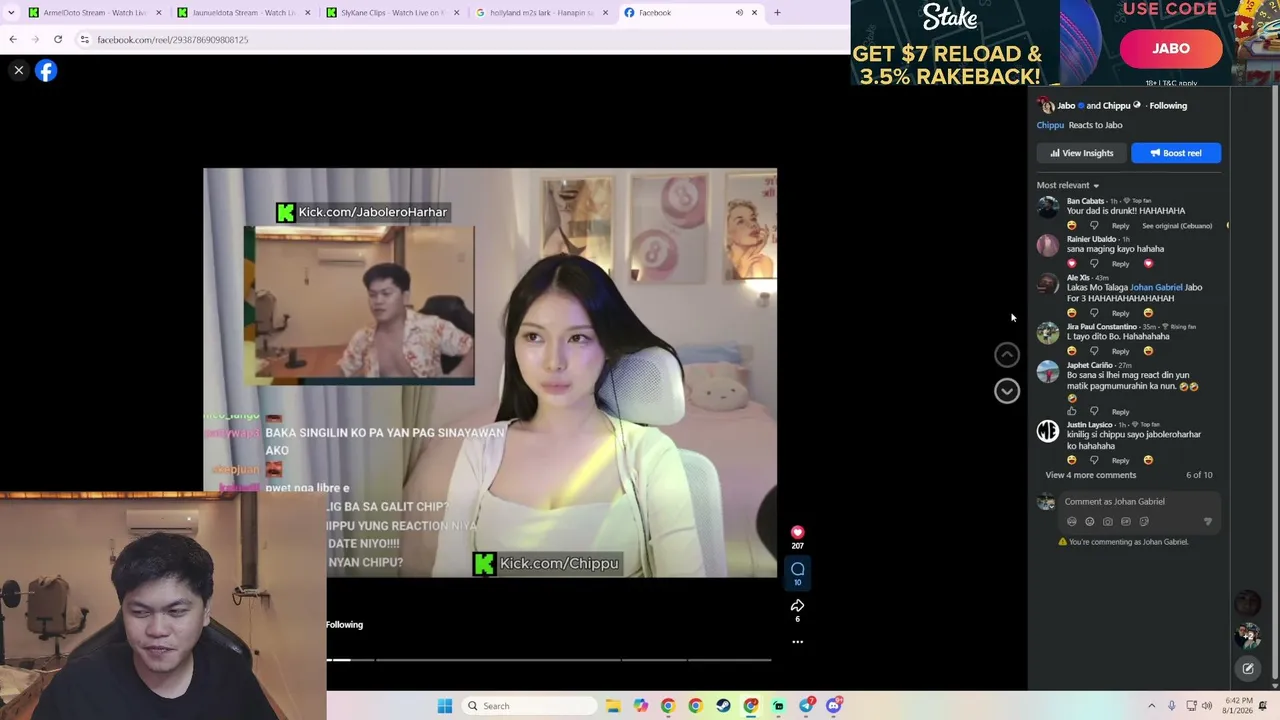Image resolution: width=1280 pixels, height=720 pixels.
Task: Insert a sticker in the comment
Action: [x=1144, y=522]
